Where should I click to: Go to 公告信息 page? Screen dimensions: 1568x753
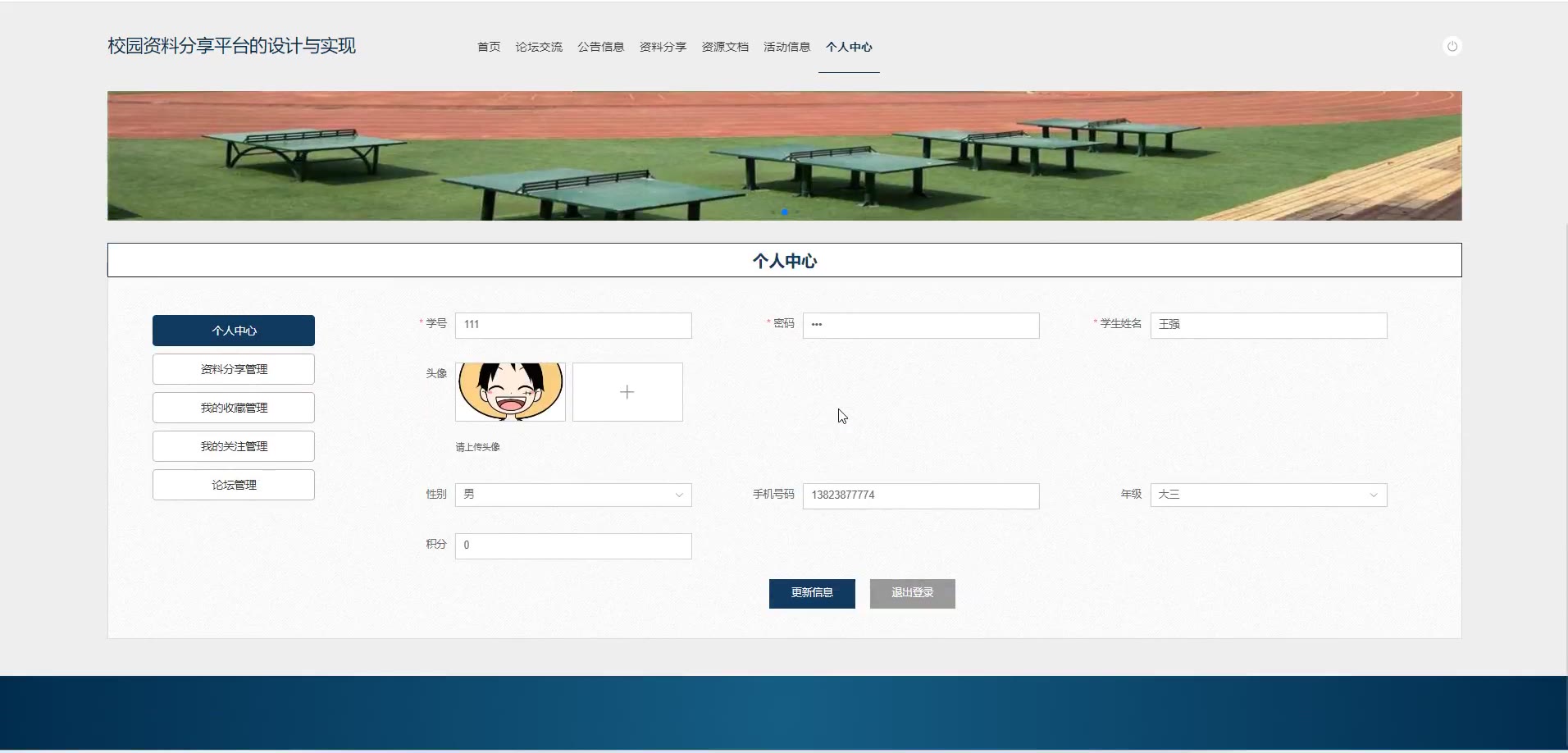601,47
